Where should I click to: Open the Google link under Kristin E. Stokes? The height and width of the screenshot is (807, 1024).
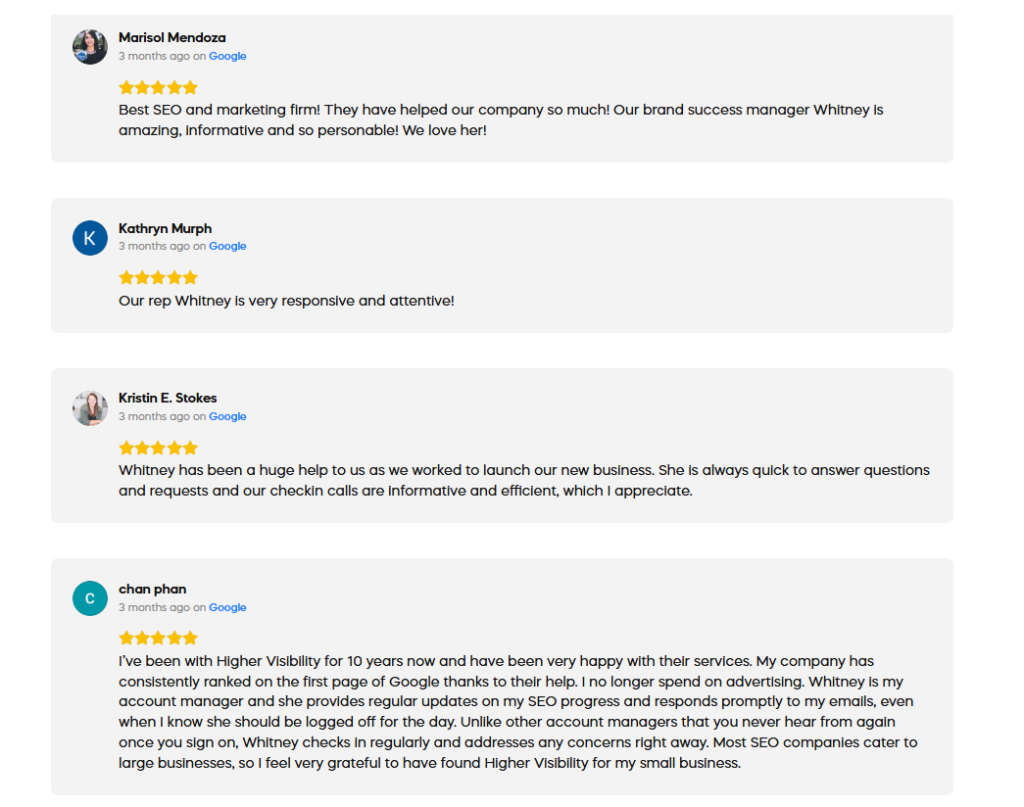coord(227,417)
